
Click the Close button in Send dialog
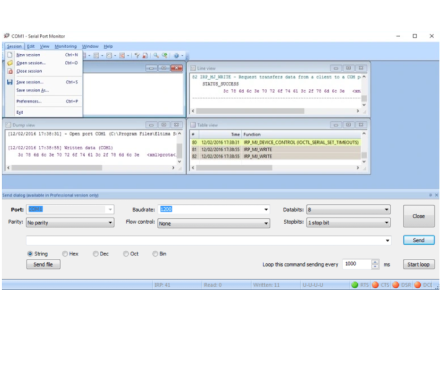(x=419, y=216)
